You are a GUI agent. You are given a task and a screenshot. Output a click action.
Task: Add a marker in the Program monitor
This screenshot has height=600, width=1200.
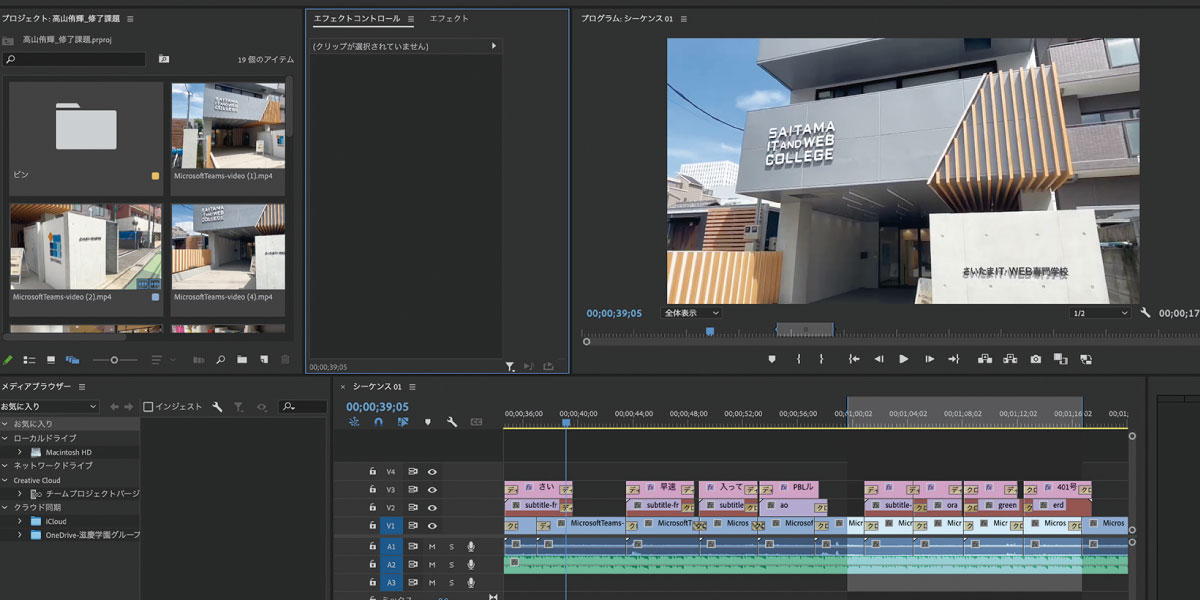(x=772, y=359)
